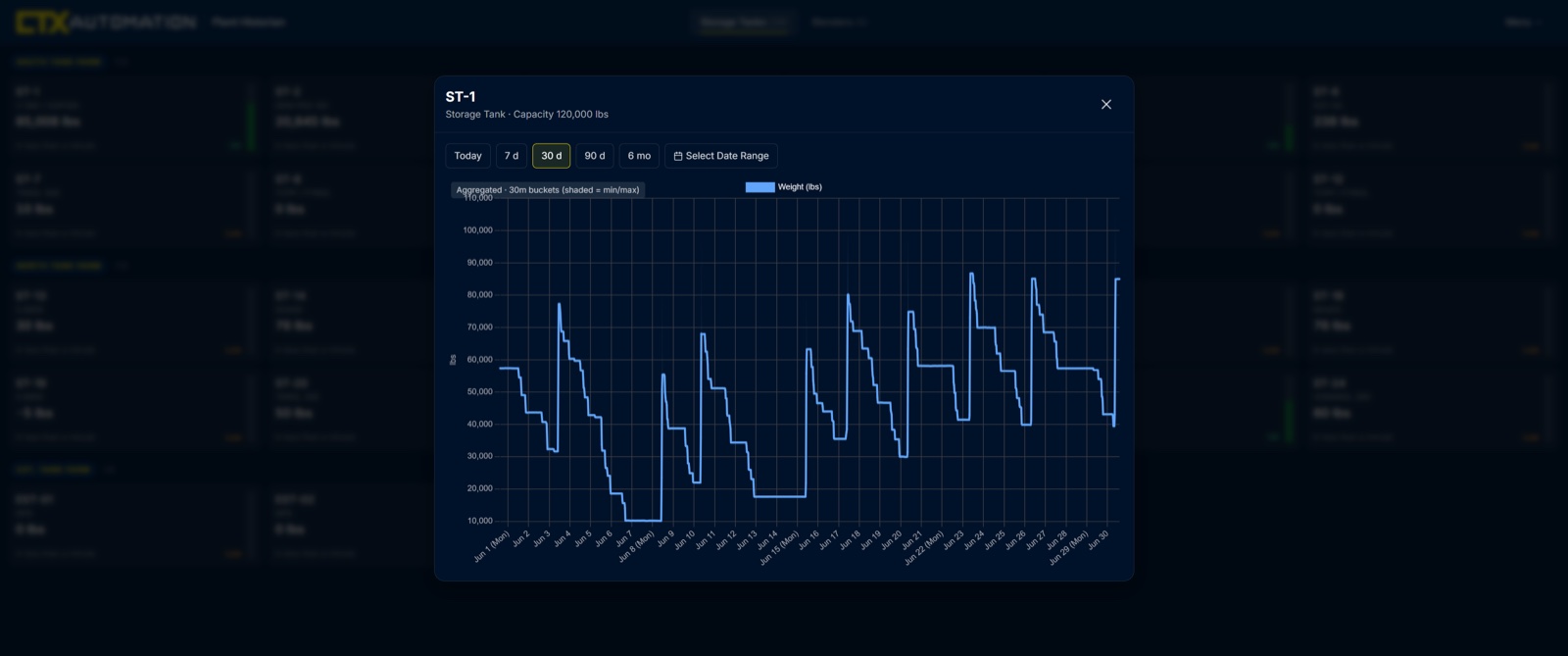
Task: Click the 70,000 y-axis label
Action: click(480, 328)
